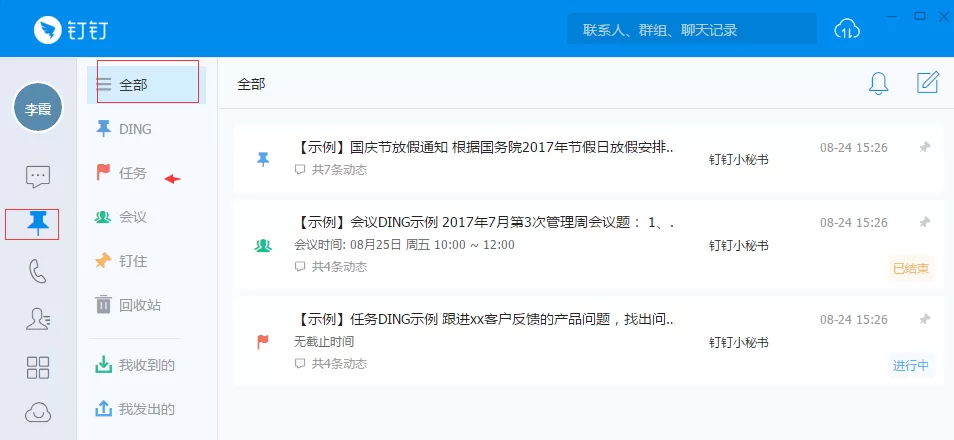Open the contacts person icon
Image resolution: width=954 pixels, height=440 pixels.
tap(38, 319)
